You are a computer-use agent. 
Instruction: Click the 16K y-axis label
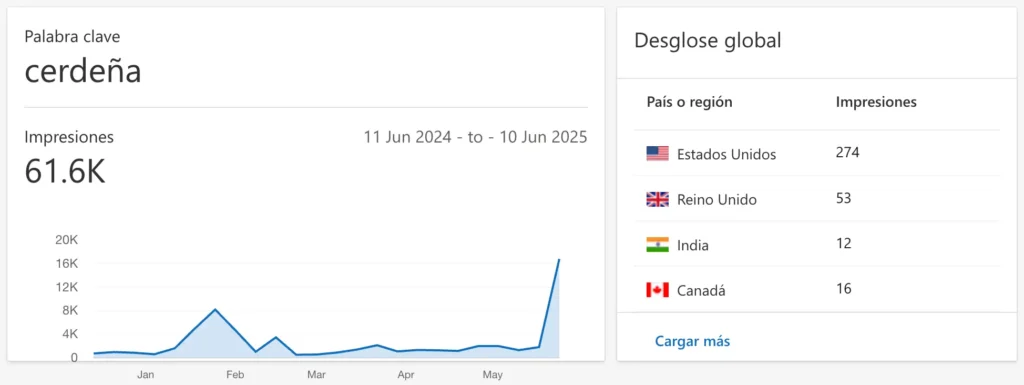(66, 264)
